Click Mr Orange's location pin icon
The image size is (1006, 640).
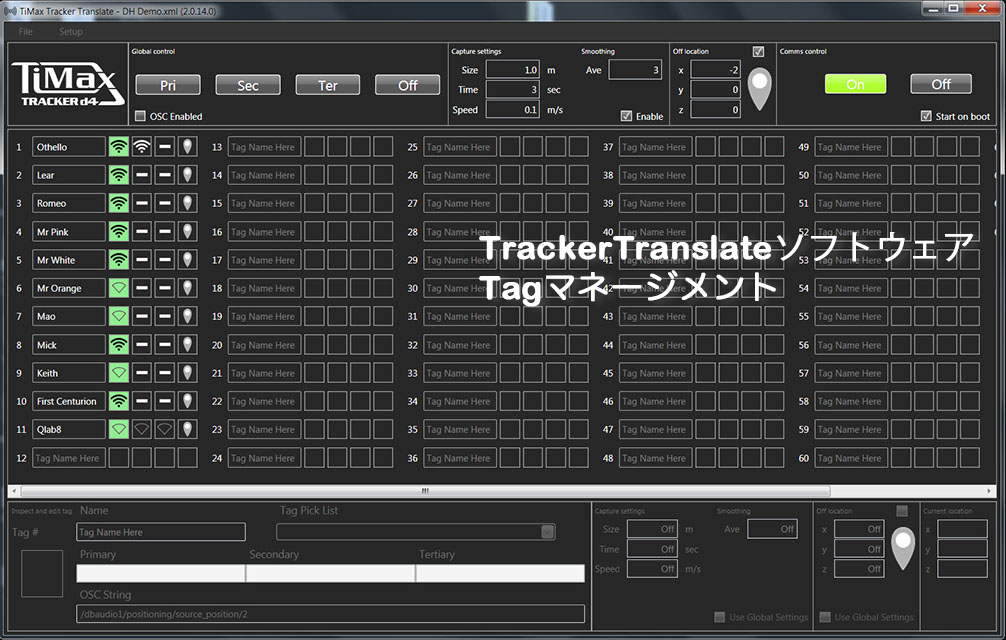point(187,288)
